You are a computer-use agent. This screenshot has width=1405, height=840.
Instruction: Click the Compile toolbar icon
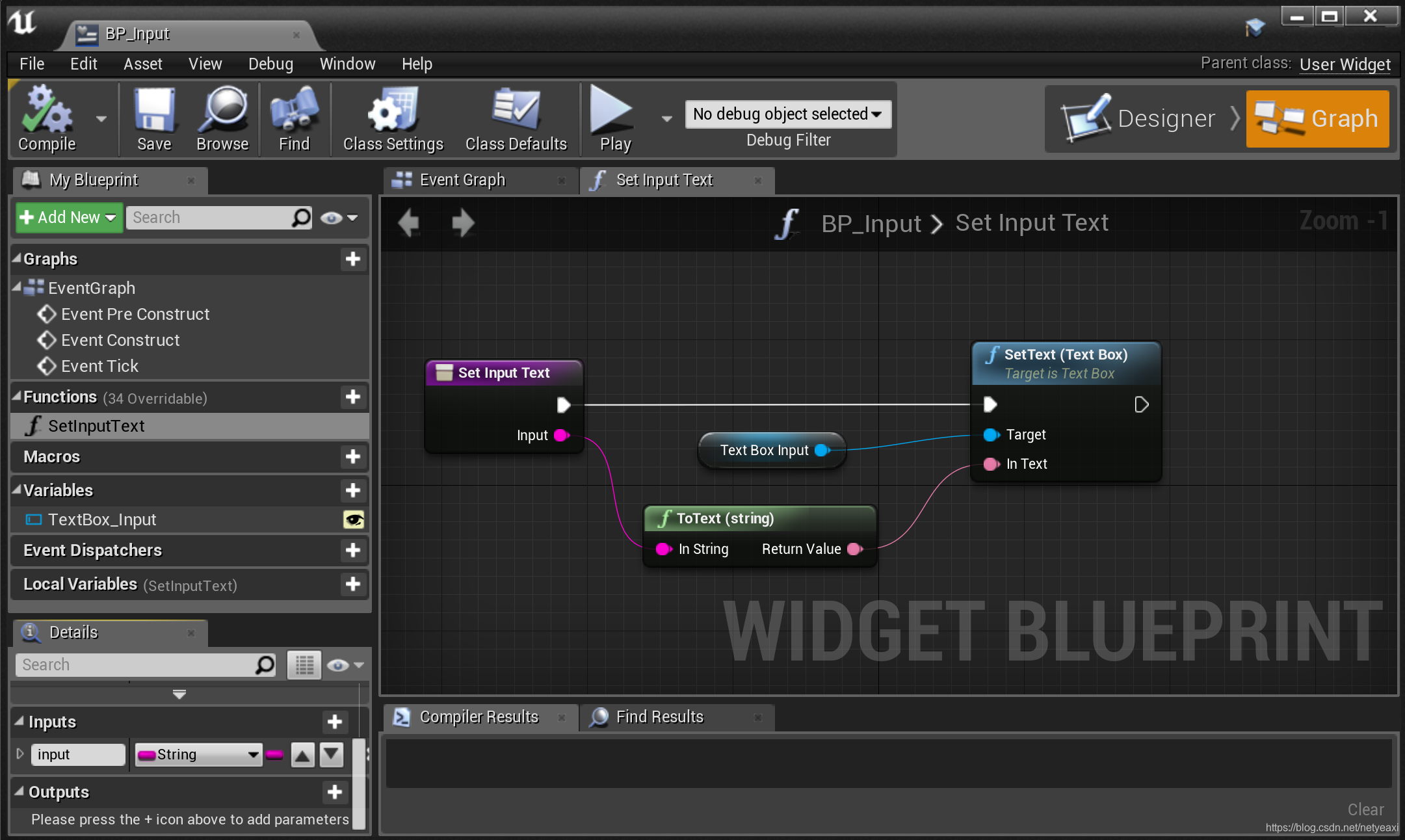47,119
